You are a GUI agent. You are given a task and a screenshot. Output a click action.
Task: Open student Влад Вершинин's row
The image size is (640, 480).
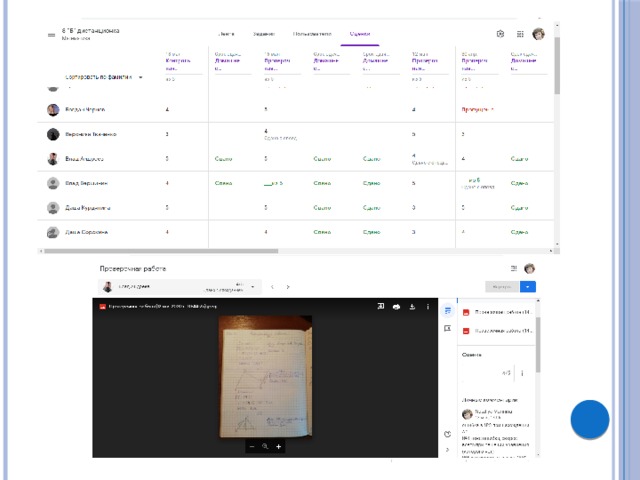pos(295,183)
